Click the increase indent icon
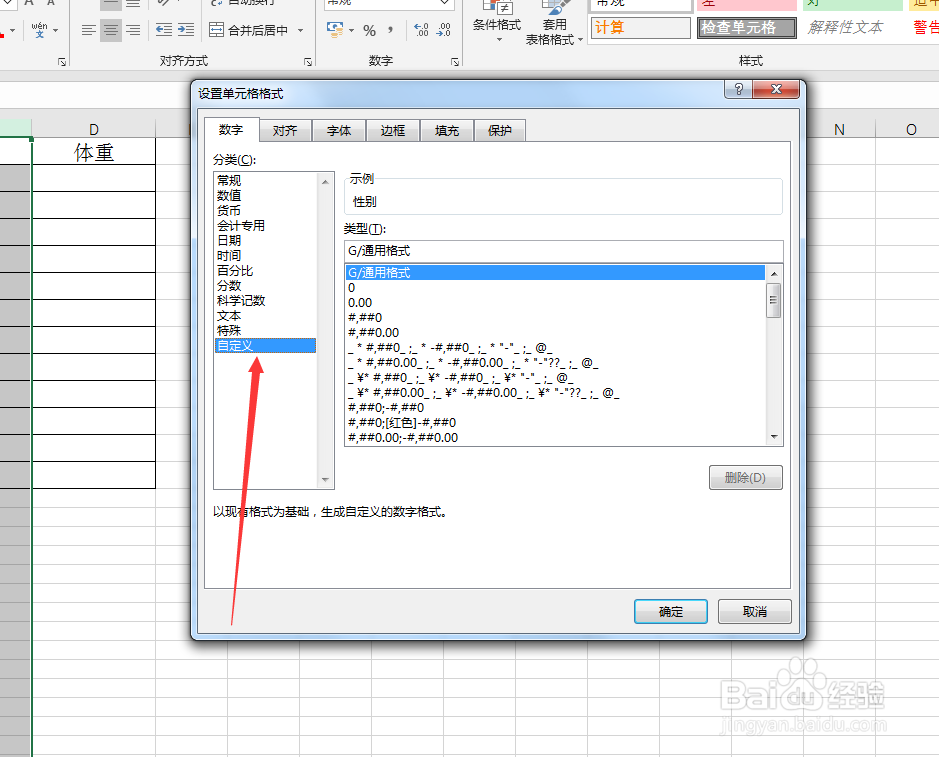The width and height of the screenshot is (939, 757). point(186,30)
